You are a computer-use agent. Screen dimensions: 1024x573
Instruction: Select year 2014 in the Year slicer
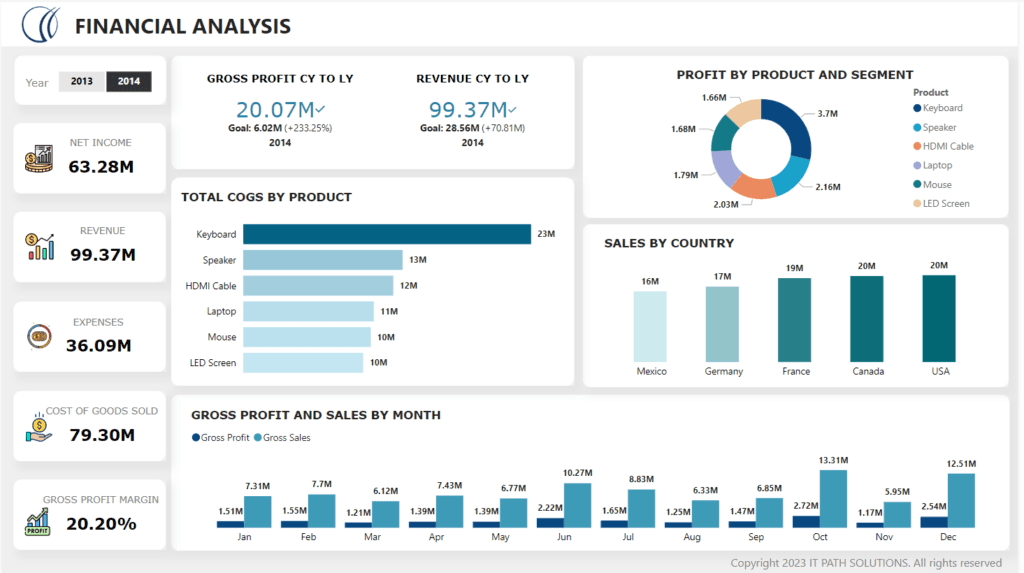pyautogui.click(x=129, y=82)
